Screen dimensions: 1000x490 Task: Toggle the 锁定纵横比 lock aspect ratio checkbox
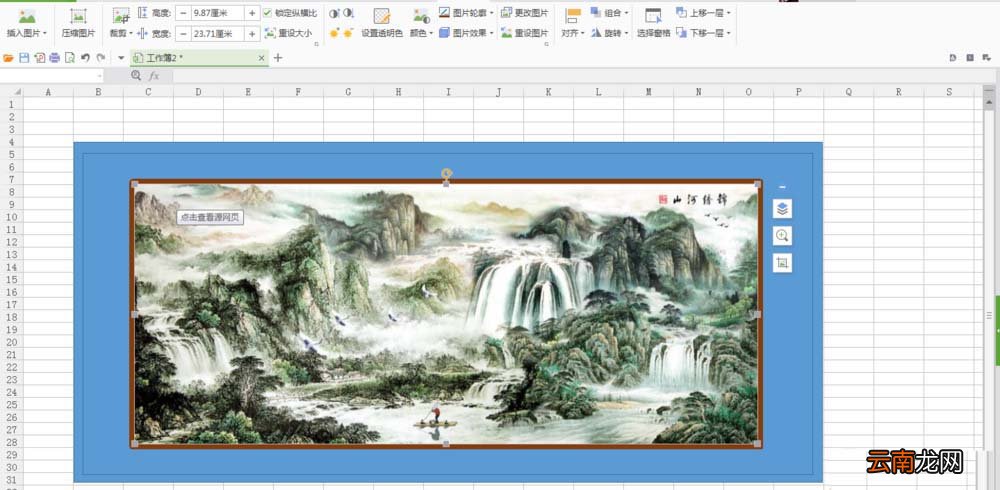coord(267,13)
